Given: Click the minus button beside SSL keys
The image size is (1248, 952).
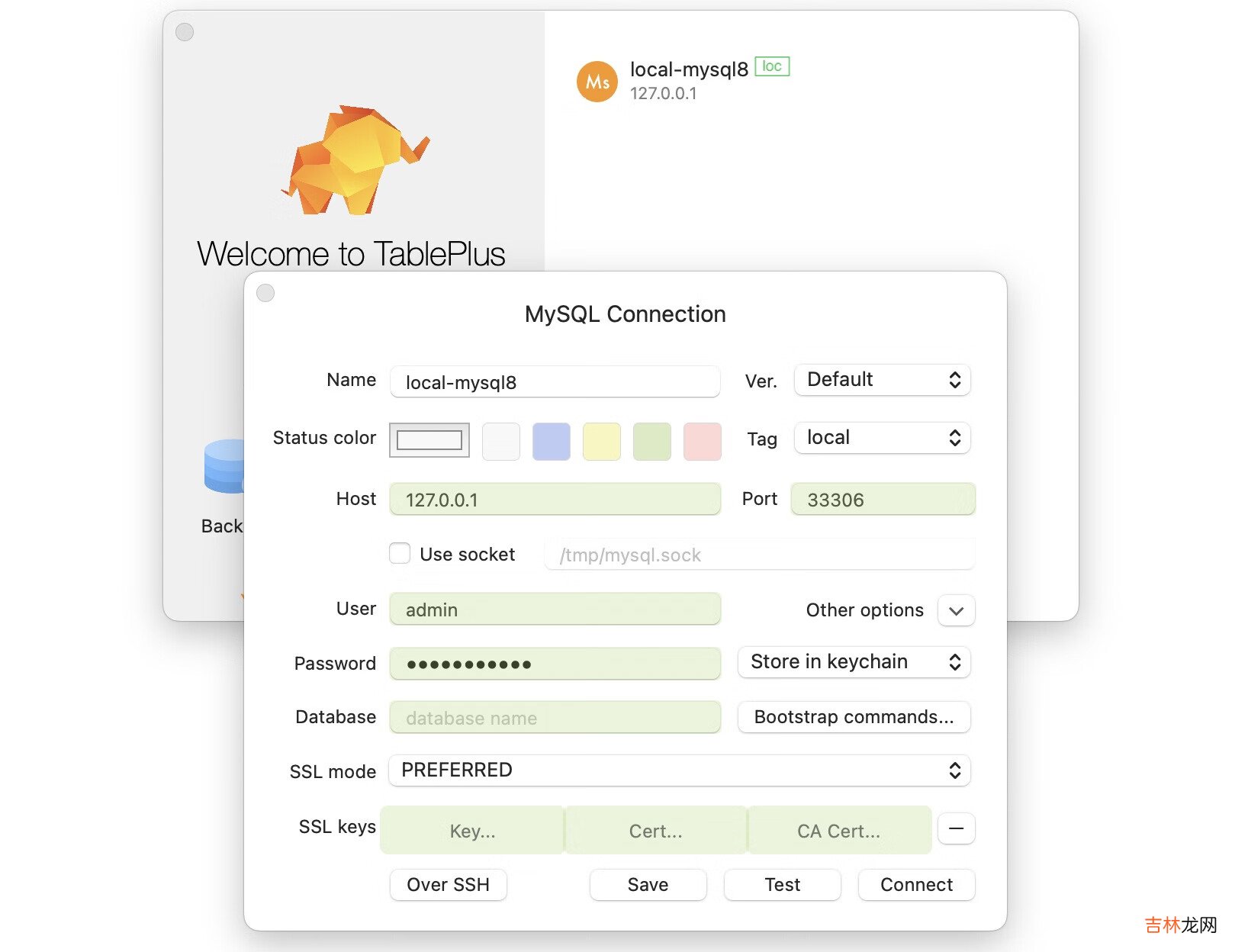Looking at the screenshot, I should pos(956,828).
